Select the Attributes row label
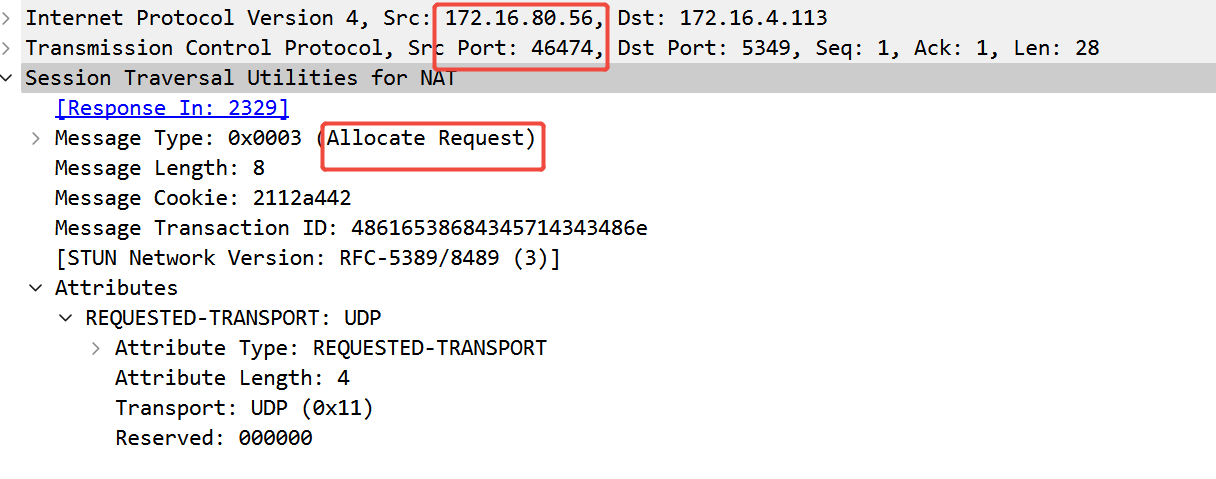This screenshot has height=479, width=1216. tap(116, 288)
